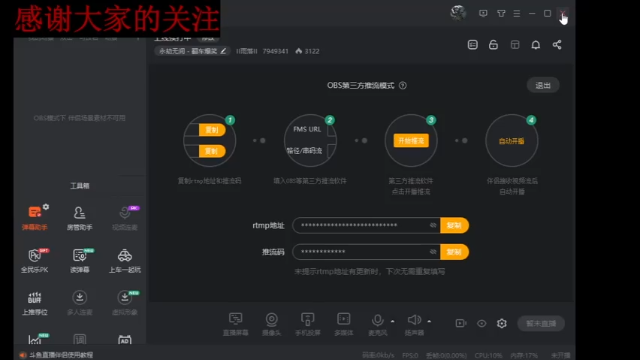The image size is (640, 360).
Task: Add a 摄像头 camera source
Action: coord(271,324)
